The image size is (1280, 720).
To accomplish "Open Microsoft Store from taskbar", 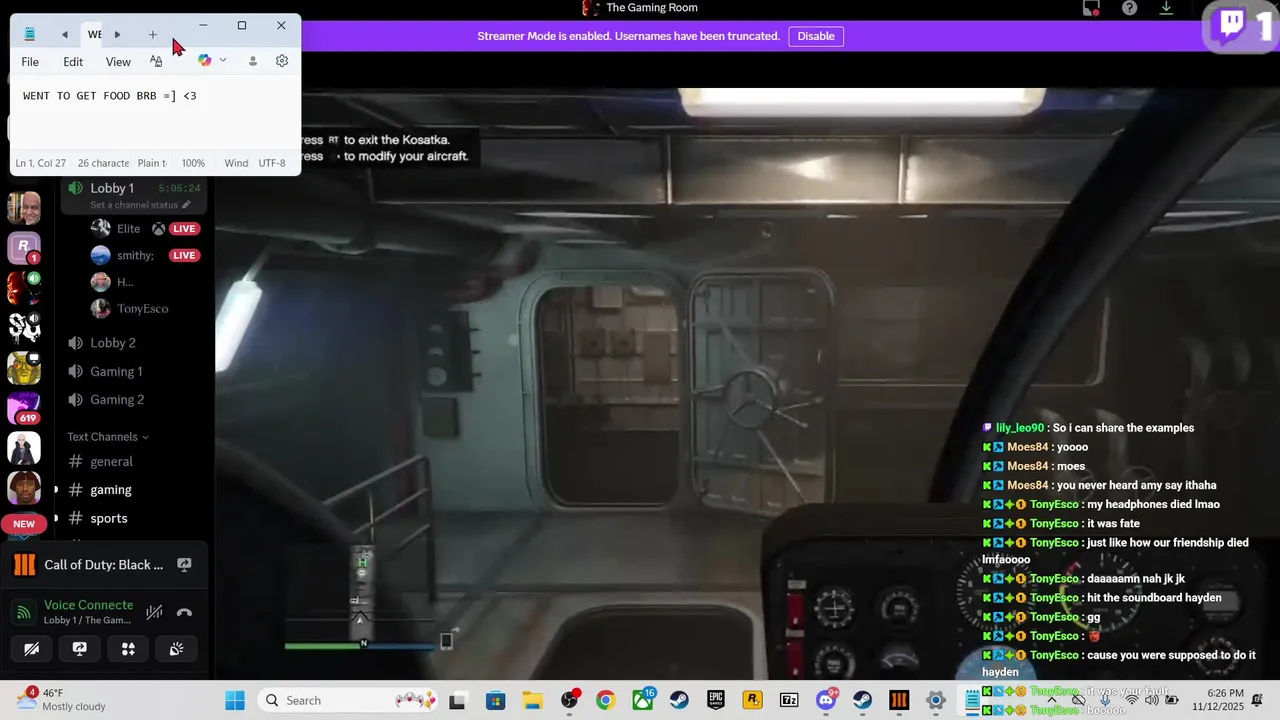I will point(495,700).
